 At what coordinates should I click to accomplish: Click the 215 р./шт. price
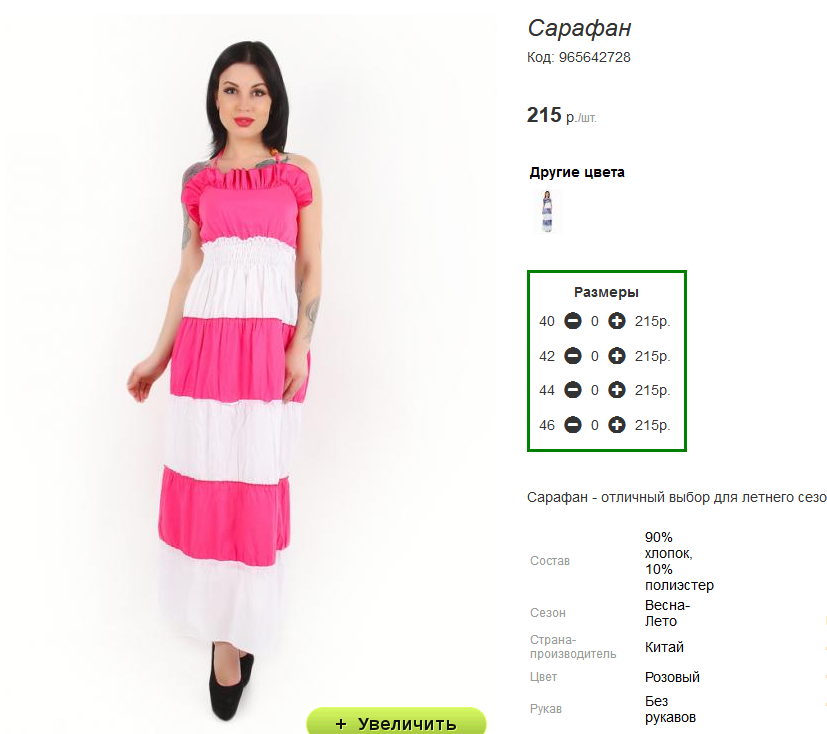(x=561, y=115)
